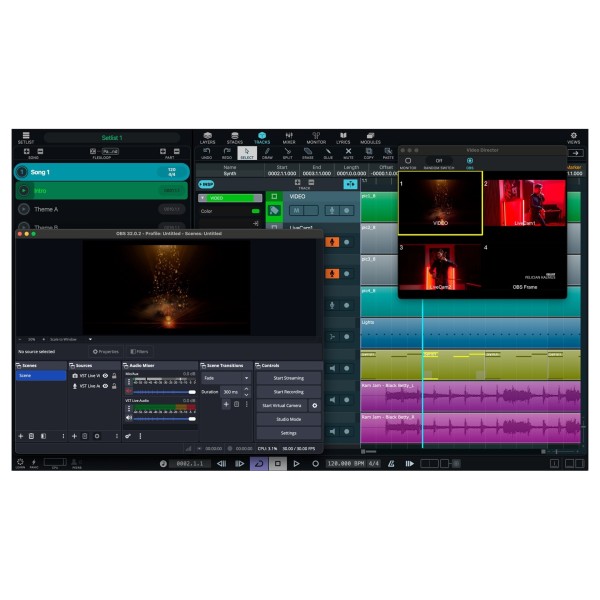
Task: Switch to the Layers tab
Action: tap(207, 138)
